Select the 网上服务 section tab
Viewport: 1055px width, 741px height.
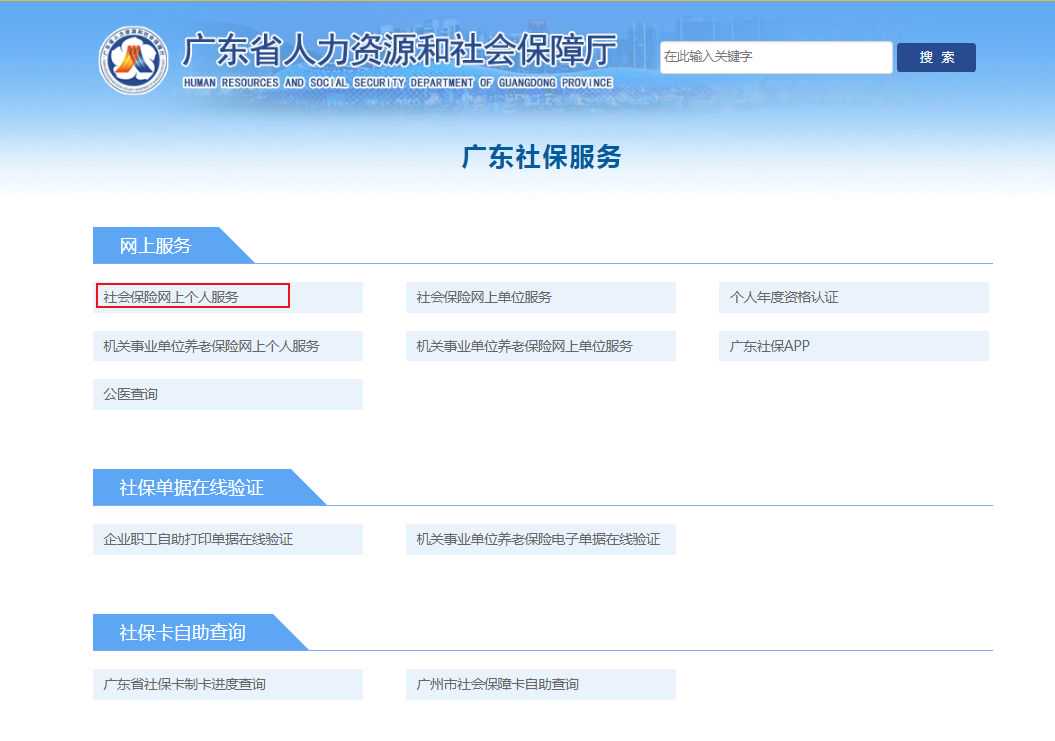point(156,246)
